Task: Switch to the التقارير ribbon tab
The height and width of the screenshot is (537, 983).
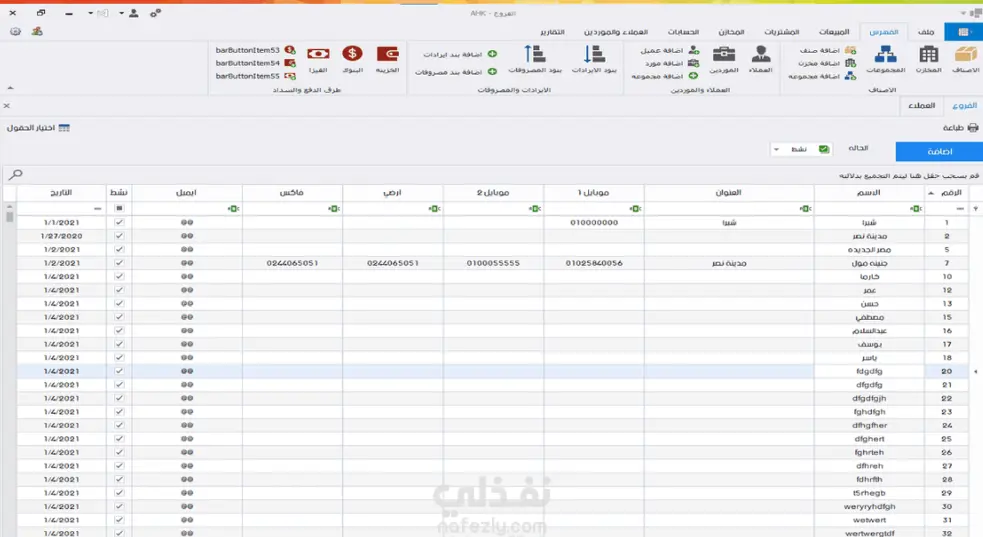Action: click(552, 32)
